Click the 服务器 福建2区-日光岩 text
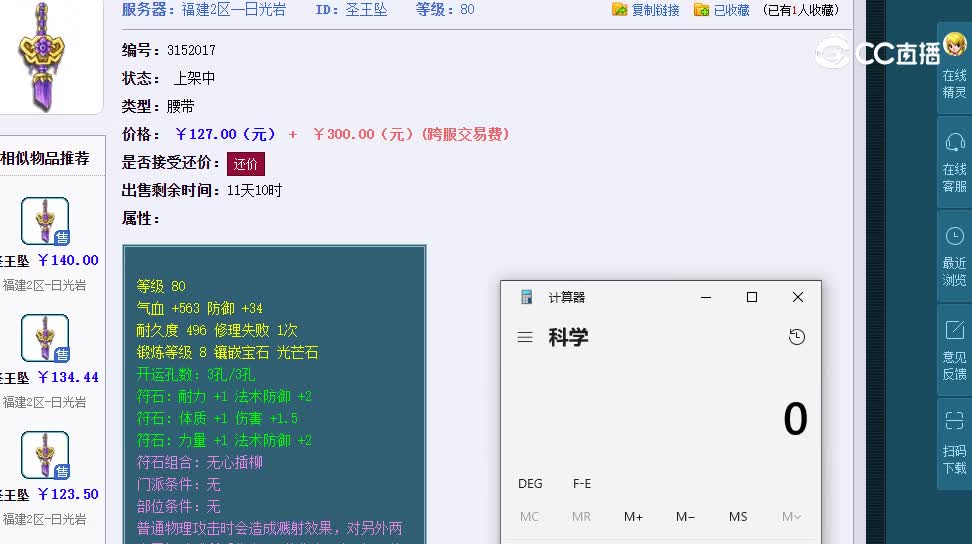 (204, 10)
